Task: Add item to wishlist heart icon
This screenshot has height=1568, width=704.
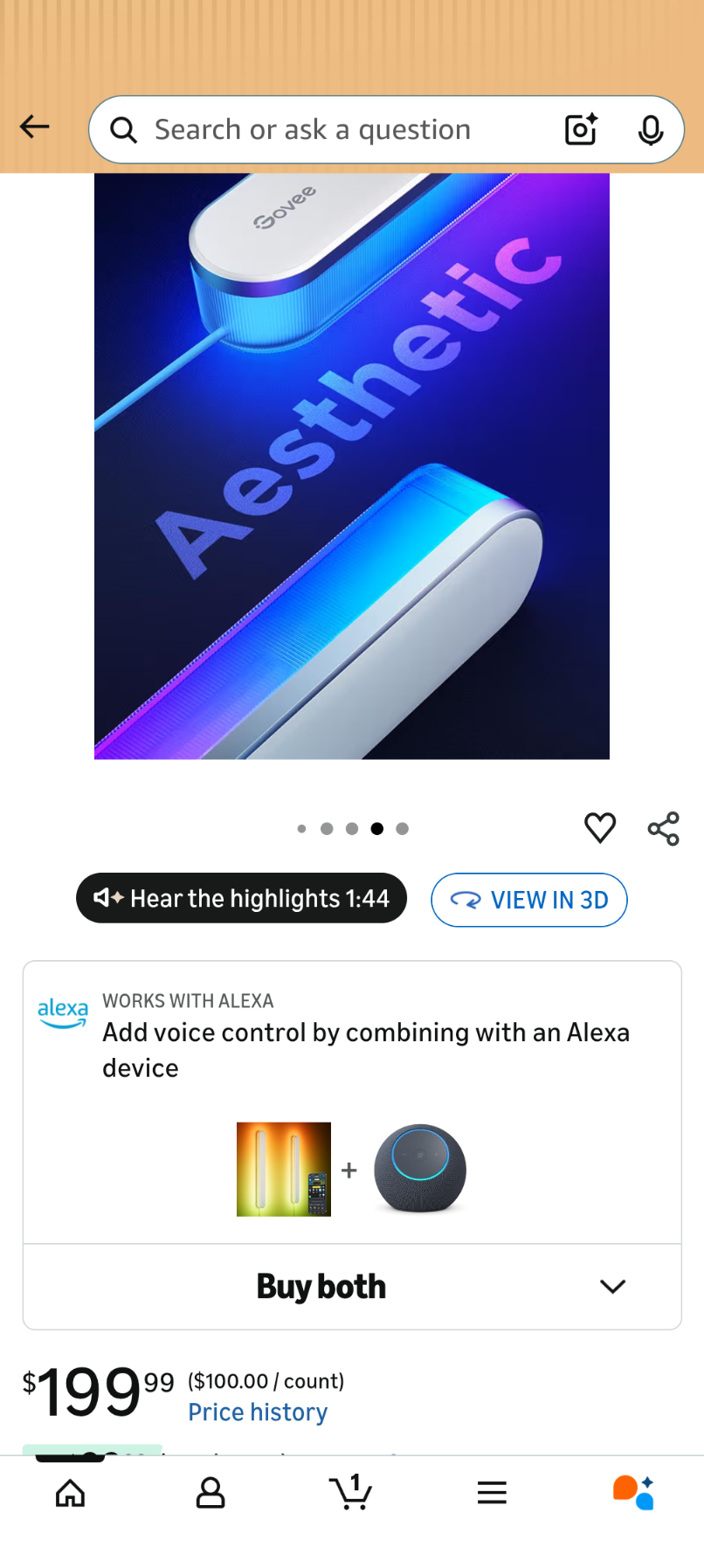Action: tap(600, 827)
